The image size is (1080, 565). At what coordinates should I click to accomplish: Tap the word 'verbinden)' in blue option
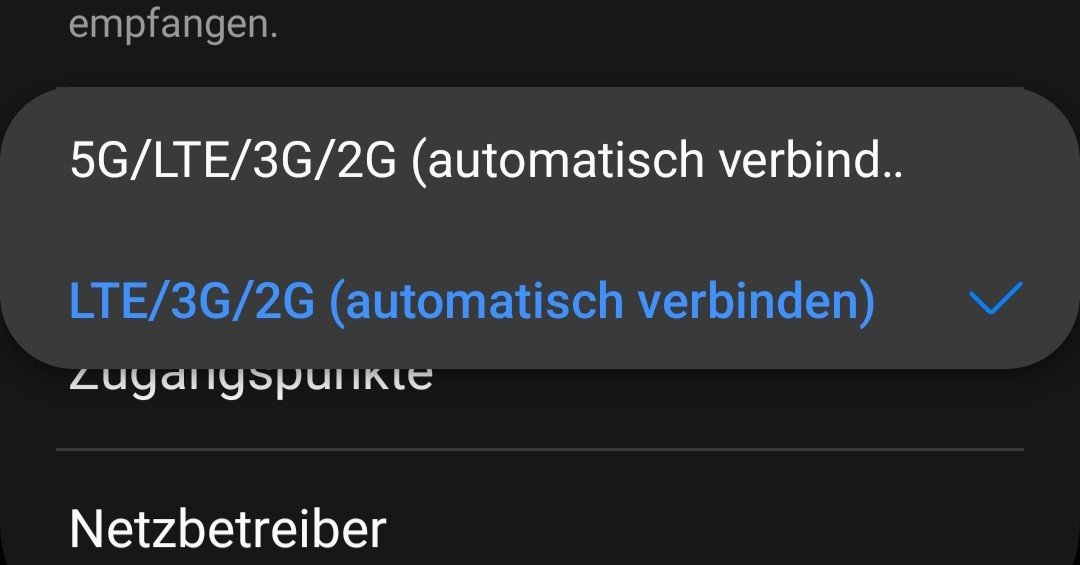click(756, 301)
